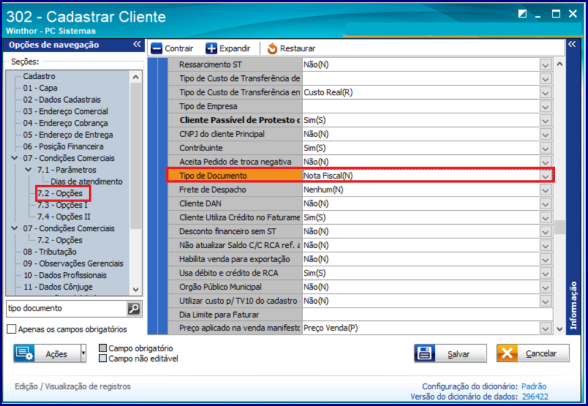Collapse the Opções de navegação panel
This screenshot has height=406, width=588.
click(x=137, y=44)
